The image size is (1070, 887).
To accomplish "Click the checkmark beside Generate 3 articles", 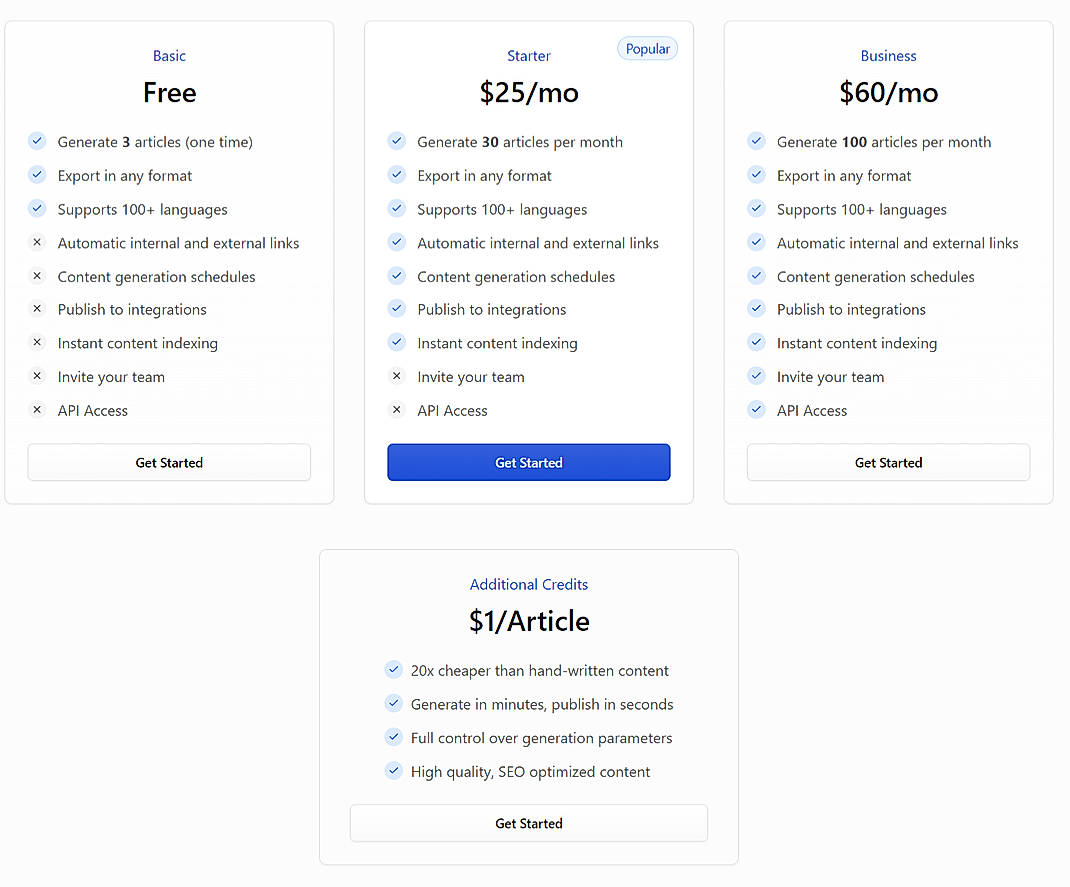I will click(x=37, y=141).
